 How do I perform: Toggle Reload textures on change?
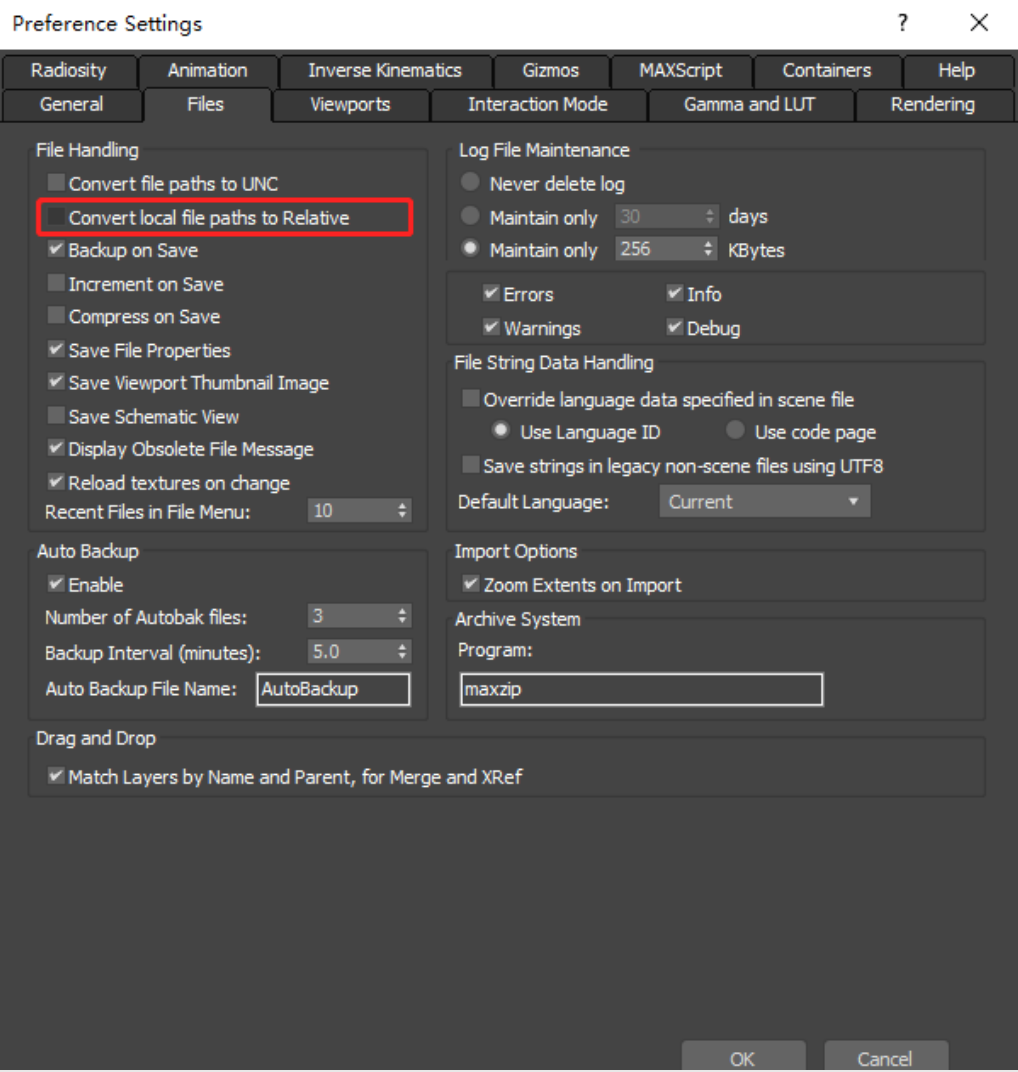[x=56, y=482]
